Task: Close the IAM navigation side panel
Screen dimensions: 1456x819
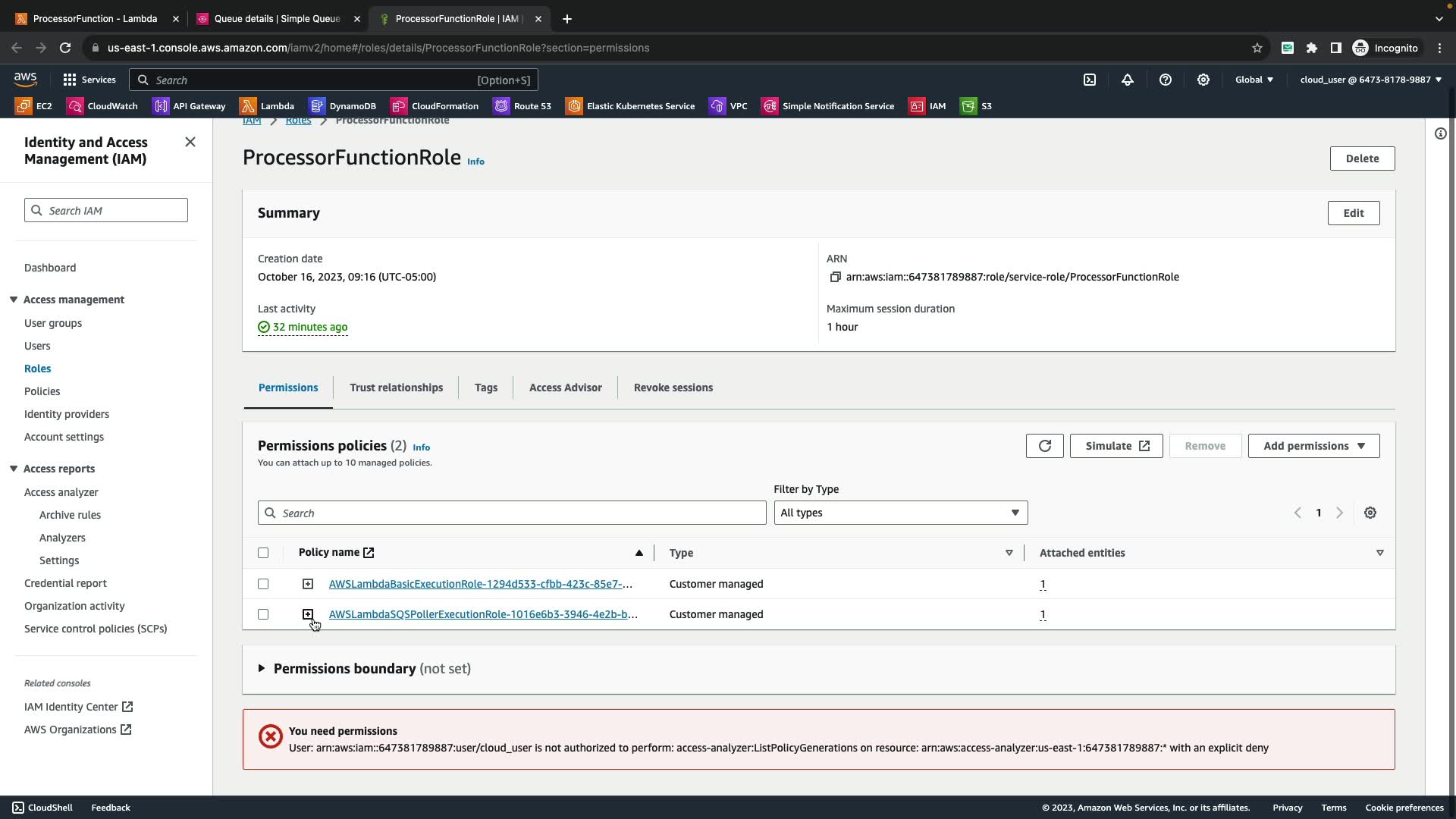Action: click(190, 143)
